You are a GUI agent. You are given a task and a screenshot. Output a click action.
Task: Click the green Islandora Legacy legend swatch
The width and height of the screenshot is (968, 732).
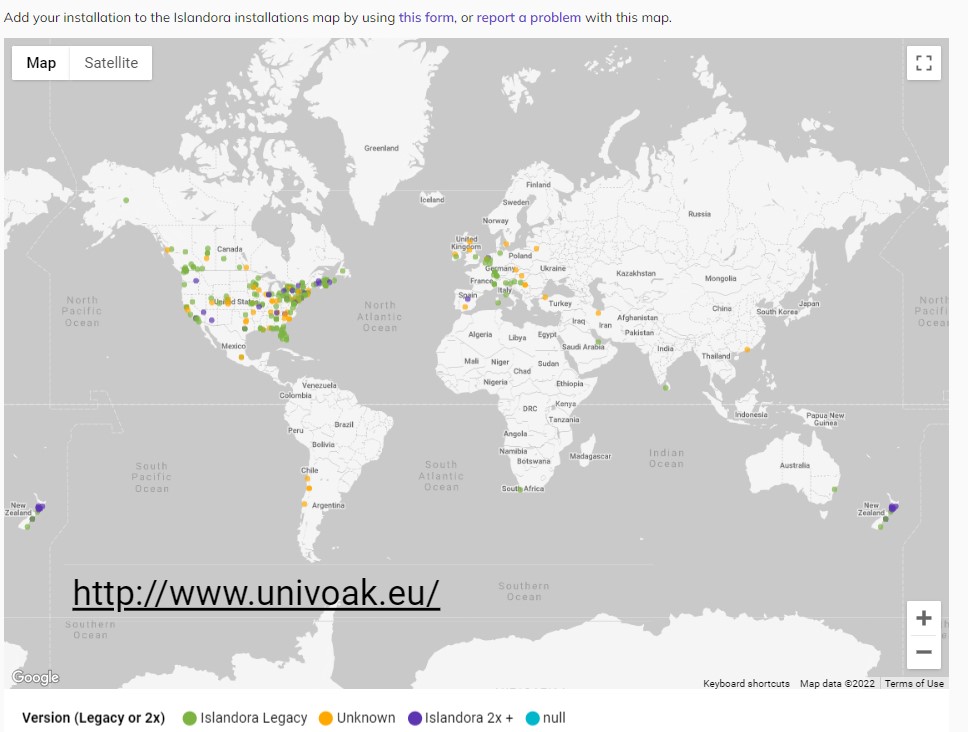click(190, 718)
